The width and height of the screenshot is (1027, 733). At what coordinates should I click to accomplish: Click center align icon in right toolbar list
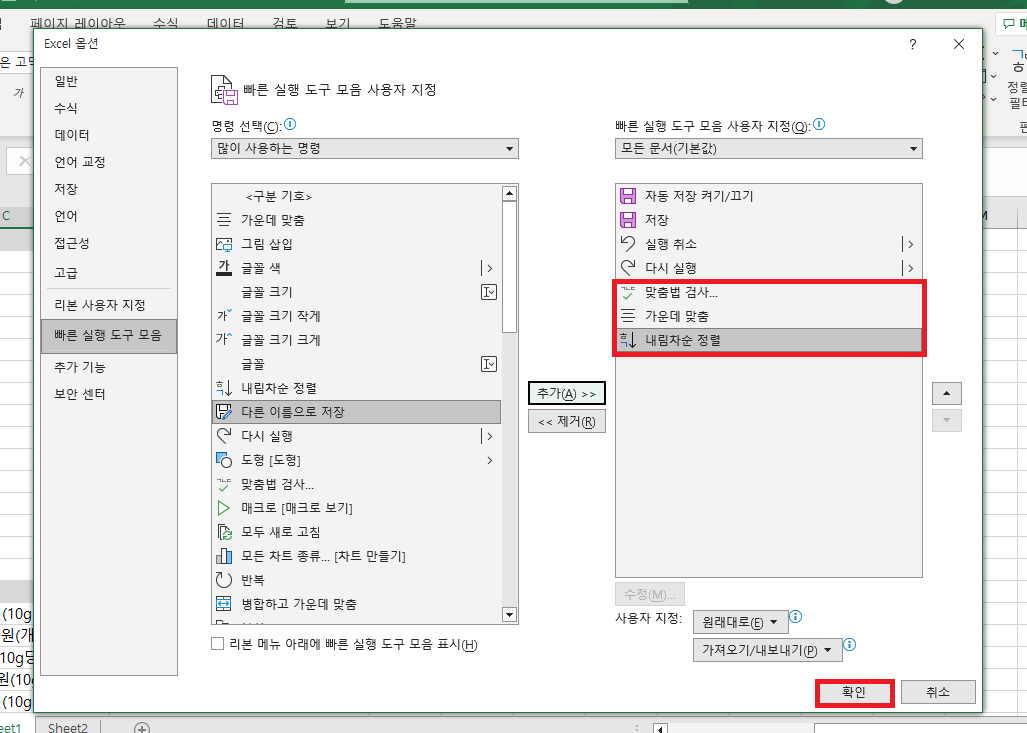tap(627, 316)
